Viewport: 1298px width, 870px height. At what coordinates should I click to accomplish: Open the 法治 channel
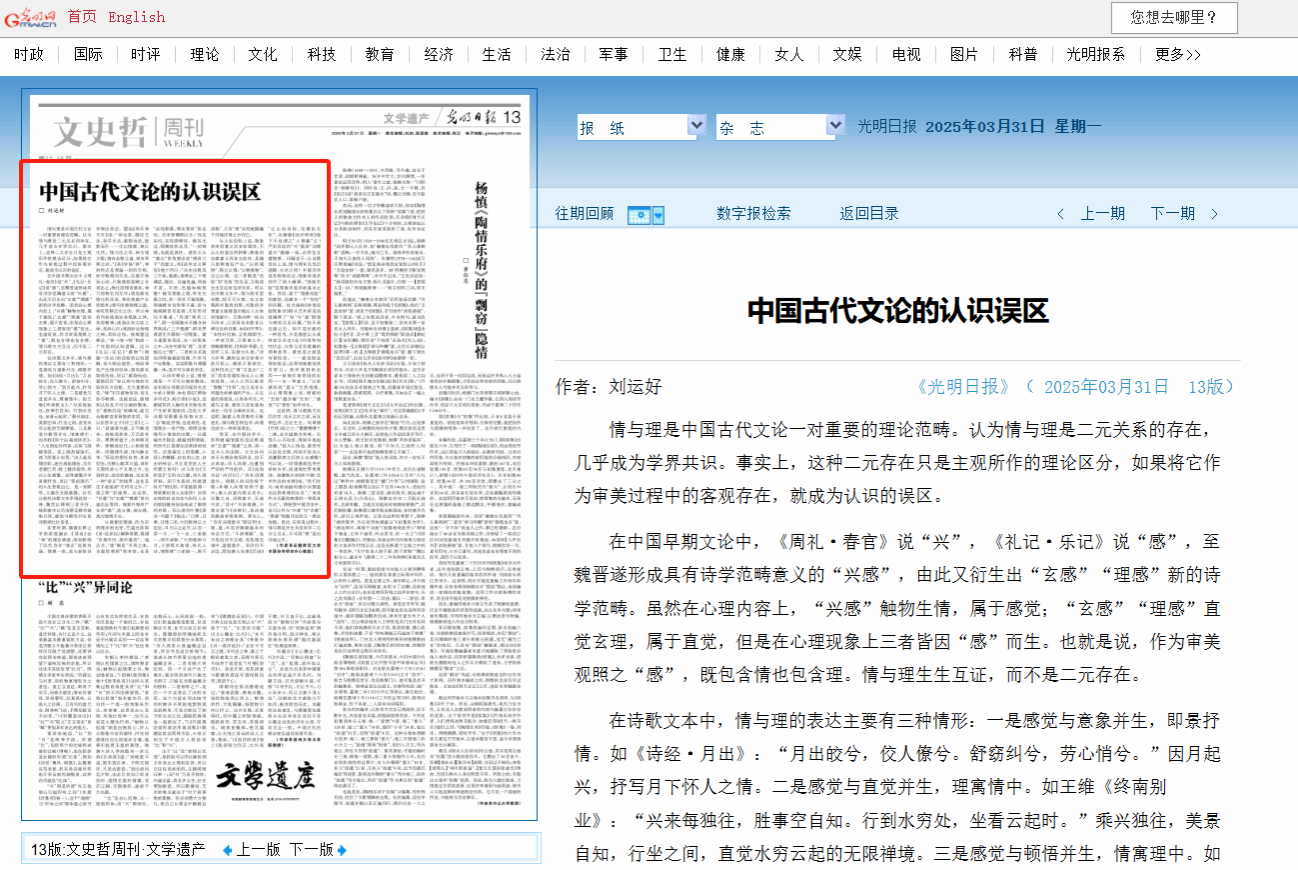[x=556, y=54]
